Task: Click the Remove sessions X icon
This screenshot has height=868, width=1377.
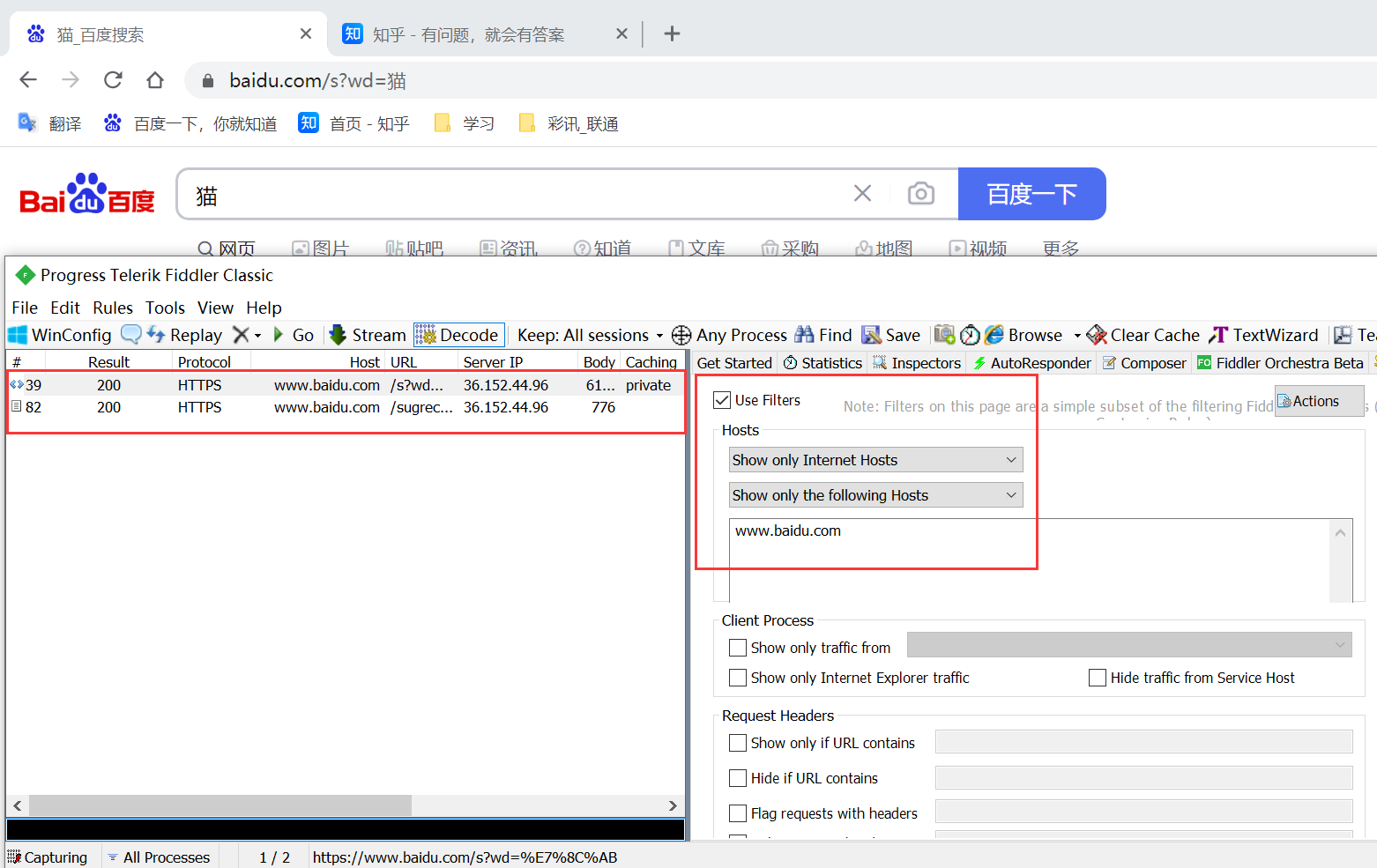Action: (x=241, y=335)
